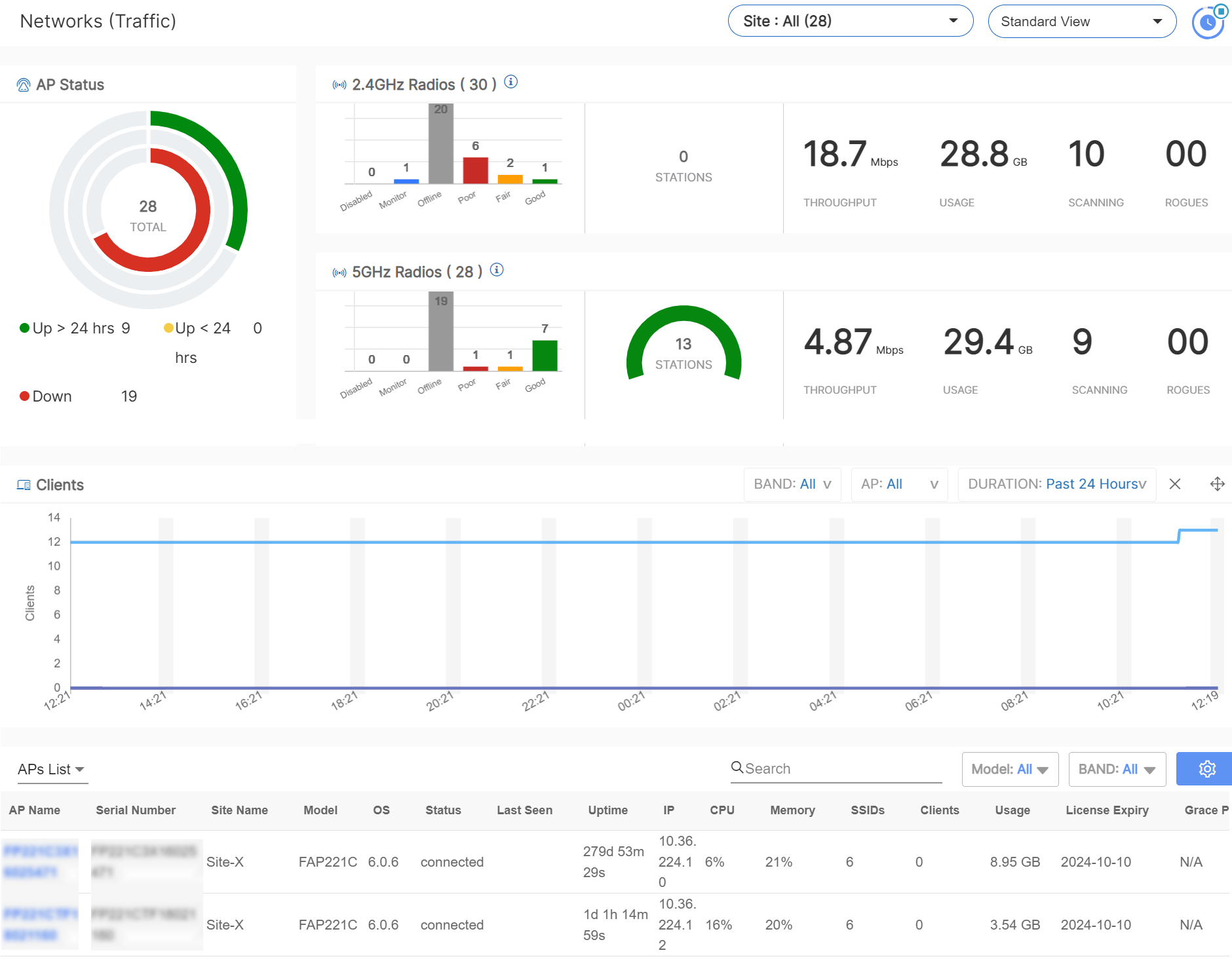Open the AP list BAND: All filter

(x=1117, y=769)
